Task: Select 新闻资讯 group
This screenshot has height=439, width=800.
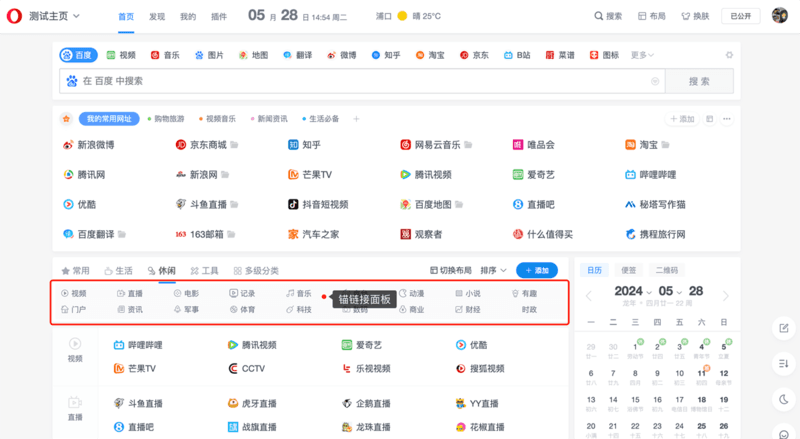Action: pyautogui.click(x=269, y=119)
